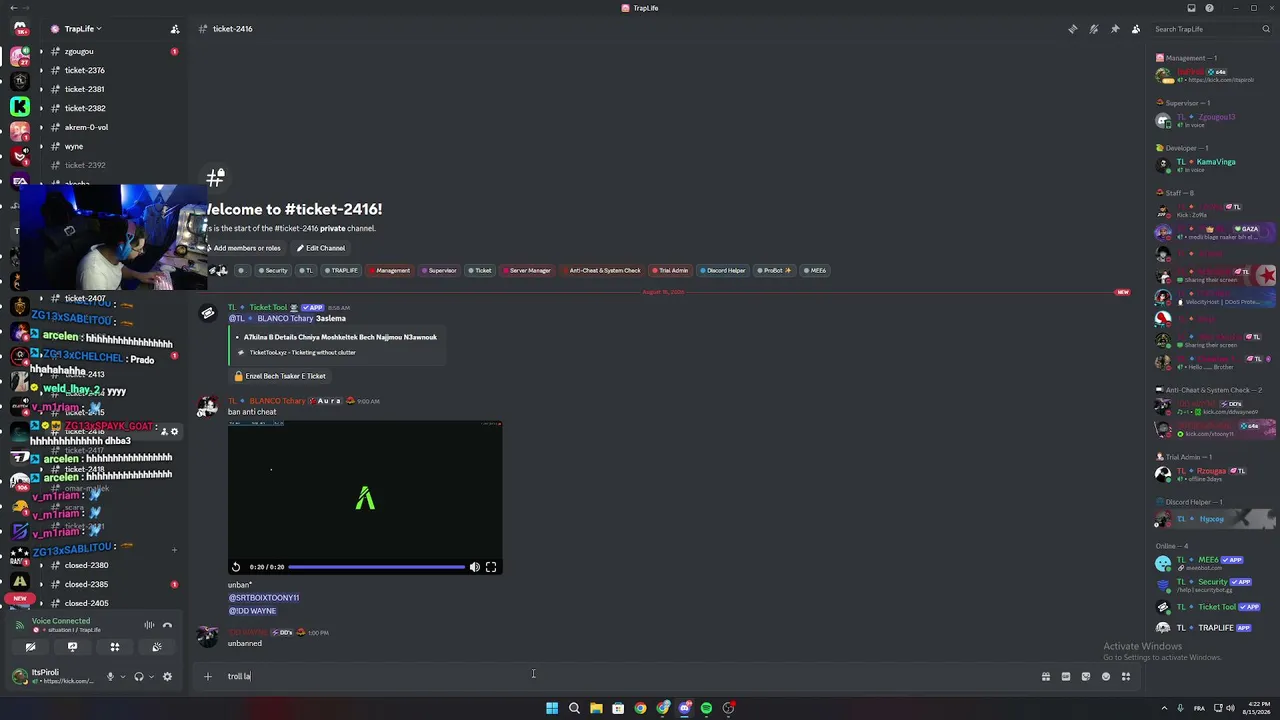Image resolution: width=1280 pixels, height=720 pixels.
Task: Open the closed-2385 channel
Action: click(x=86, y=584)
